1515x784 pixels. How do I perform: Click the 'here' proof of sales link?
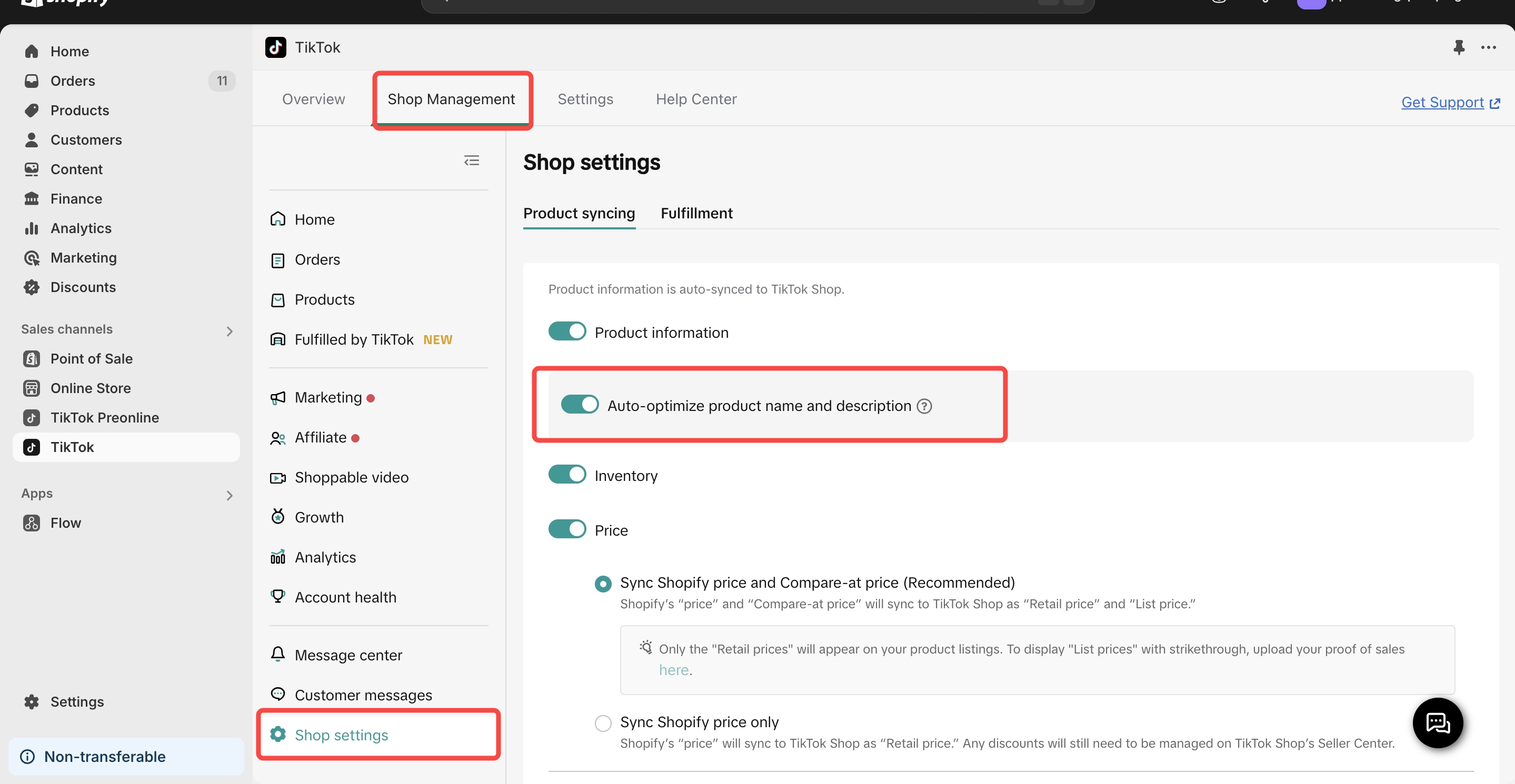tap(673, 670)
